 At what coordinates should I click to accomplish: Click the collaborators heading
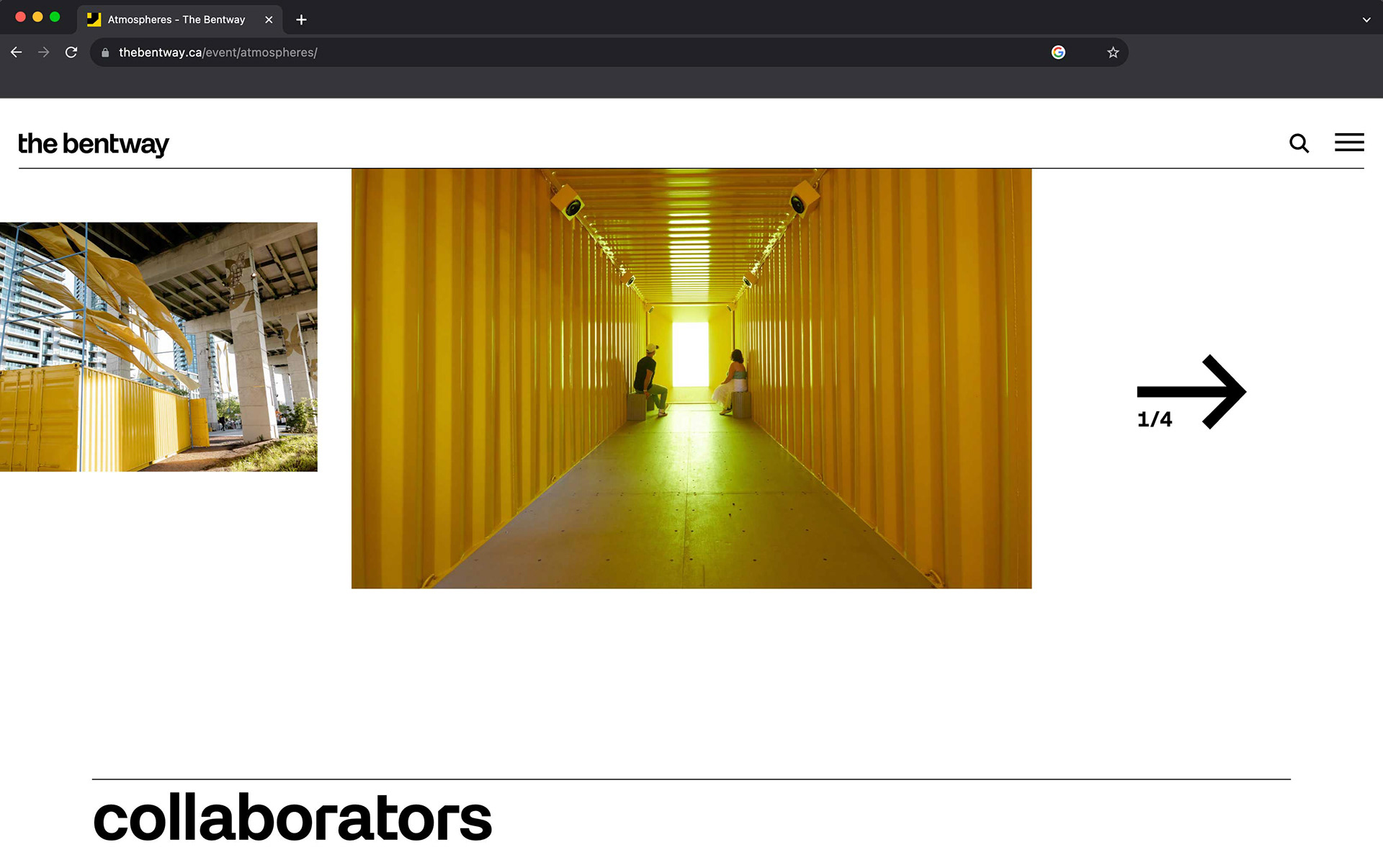(292, 818)
